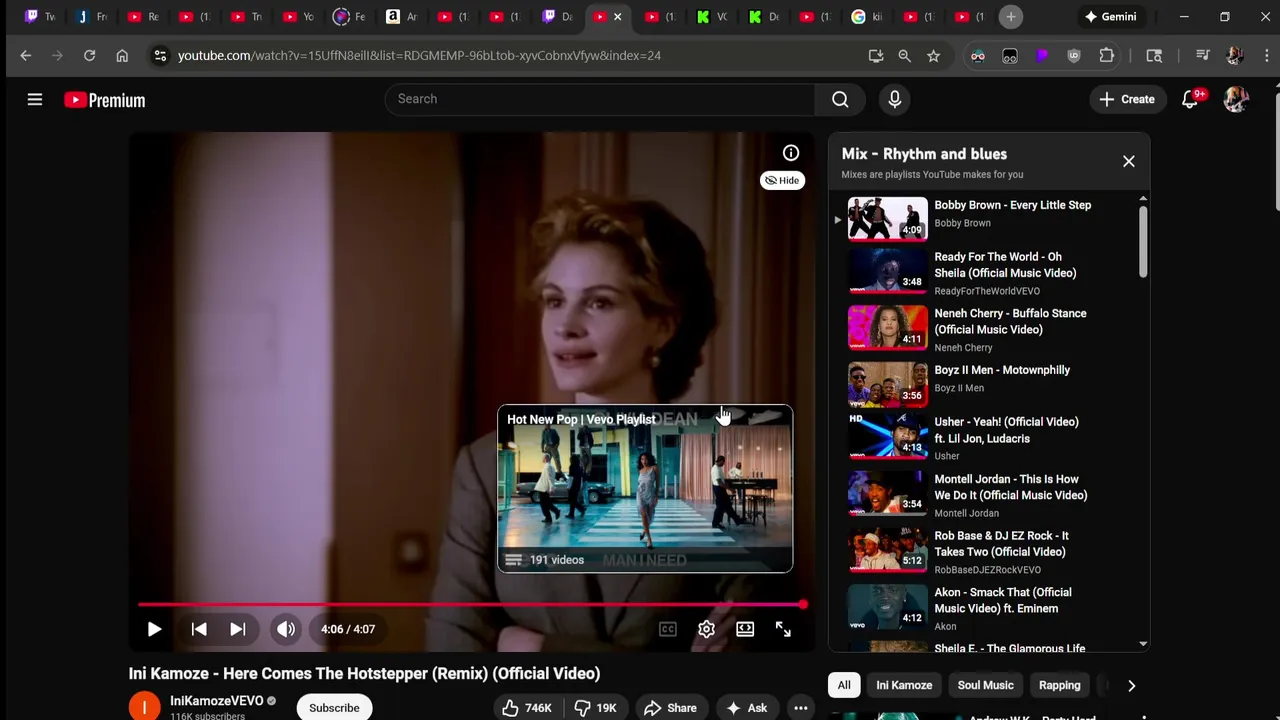Open the browser side panel icon
Image resolution: width=1280 pixels, height=720 pixels.
coord(1154,56)
